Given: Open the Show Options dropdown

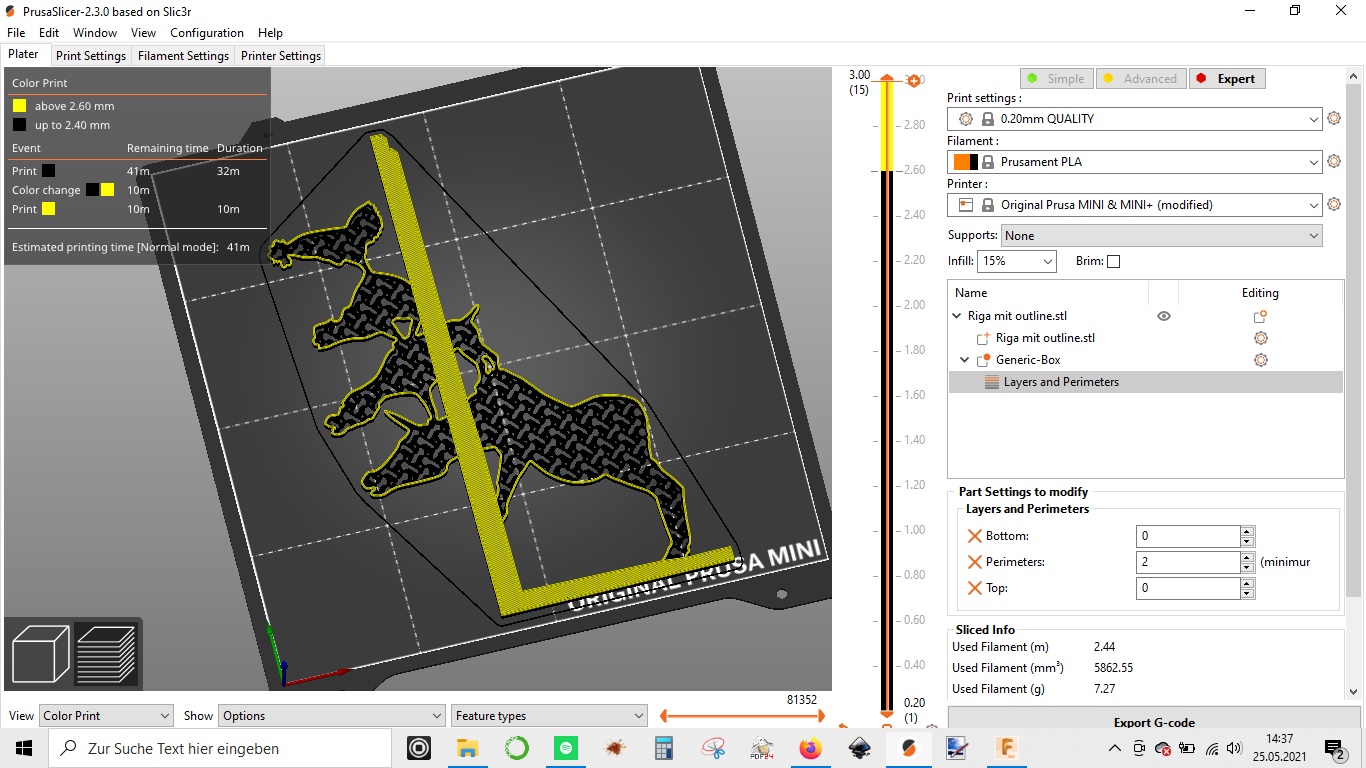Looking at the screenshot, I should (331, 716).
